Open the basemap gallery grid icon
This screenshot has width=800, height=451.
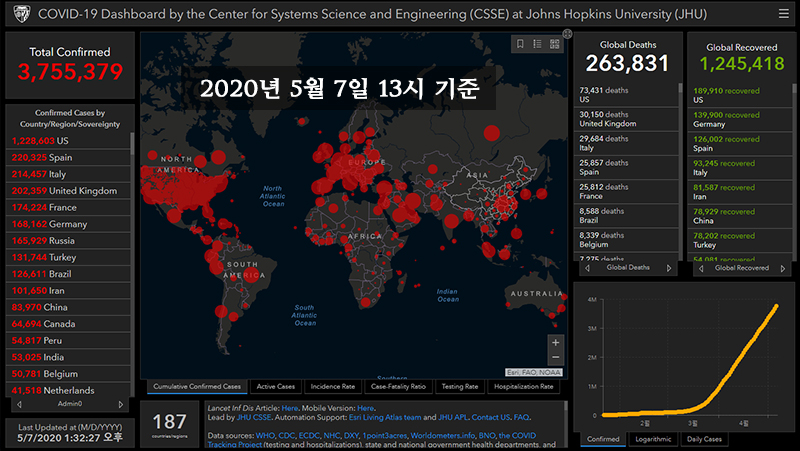555,44
